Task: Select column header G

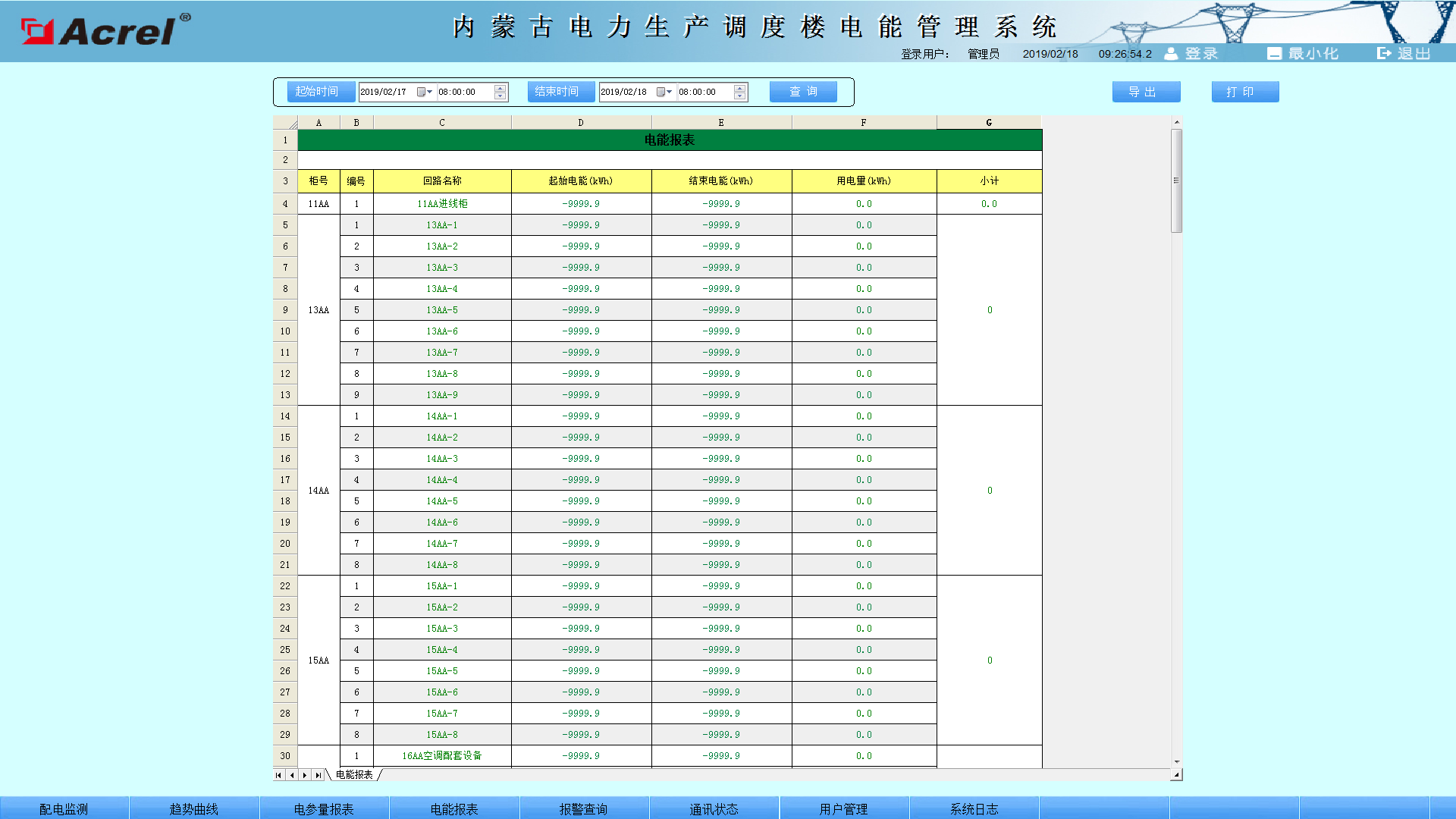Action: (x=989, y=123)
